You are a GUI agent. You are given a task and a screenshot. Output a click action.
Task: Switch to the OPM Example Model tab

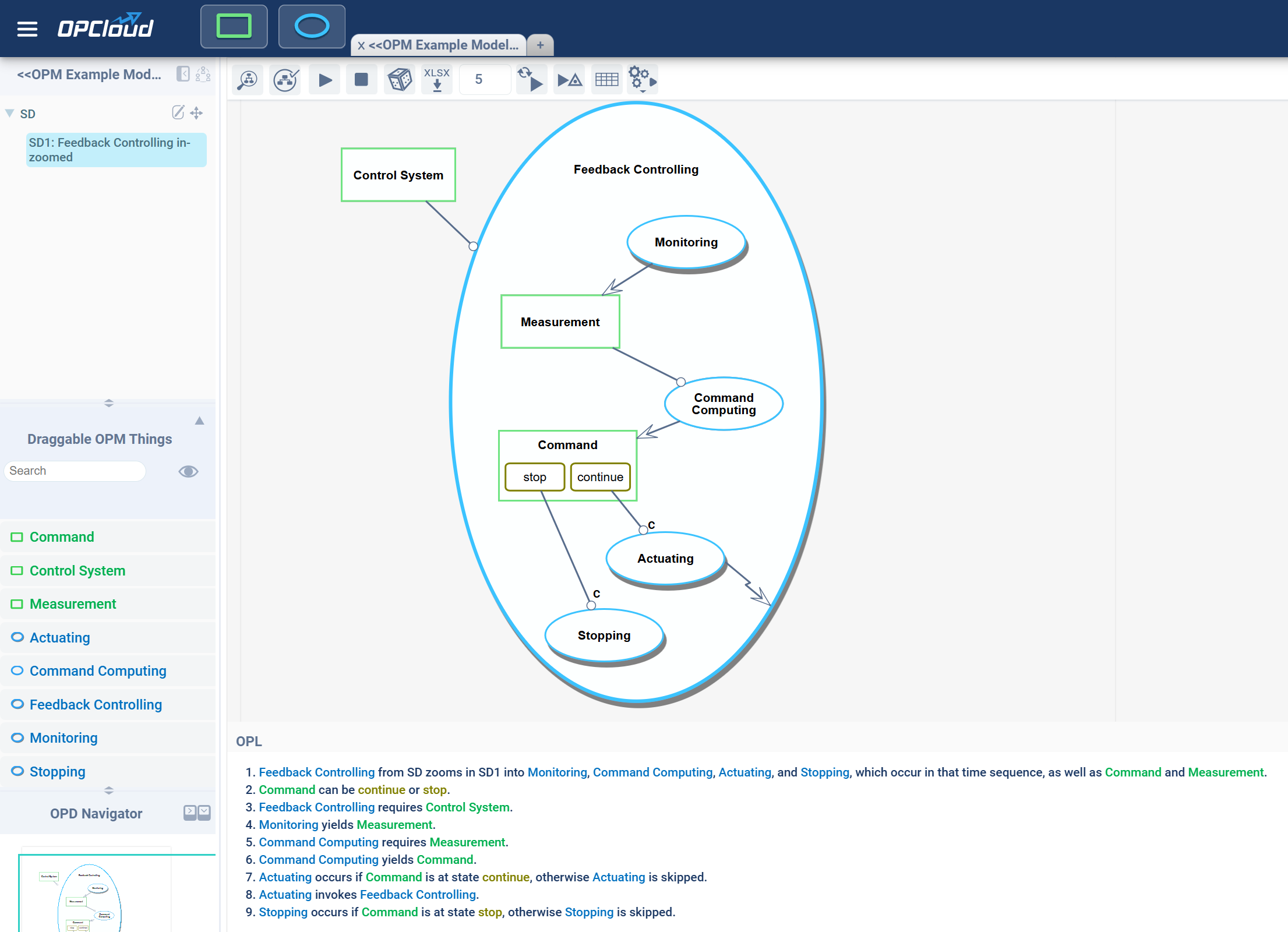tap(443, 45)
